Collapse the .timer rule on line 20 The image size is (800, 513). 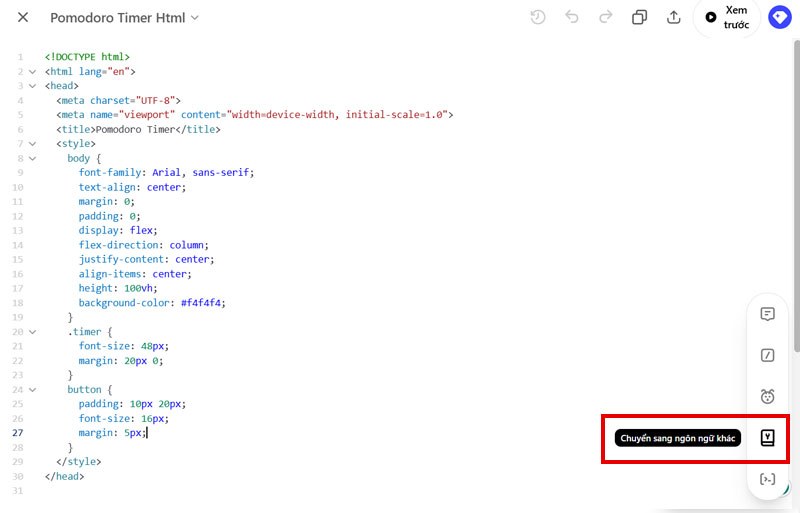[x=32, y=331]
